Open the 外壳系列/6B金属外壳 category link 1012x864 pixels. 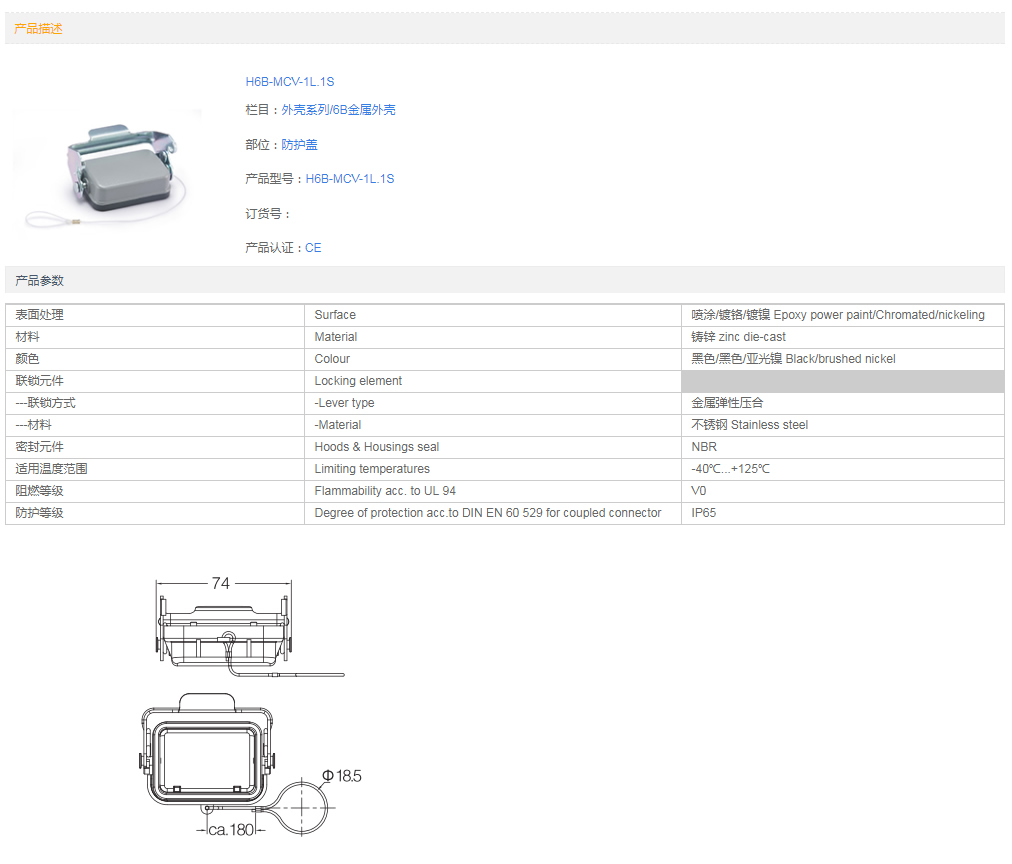click(x=338, y=110)
